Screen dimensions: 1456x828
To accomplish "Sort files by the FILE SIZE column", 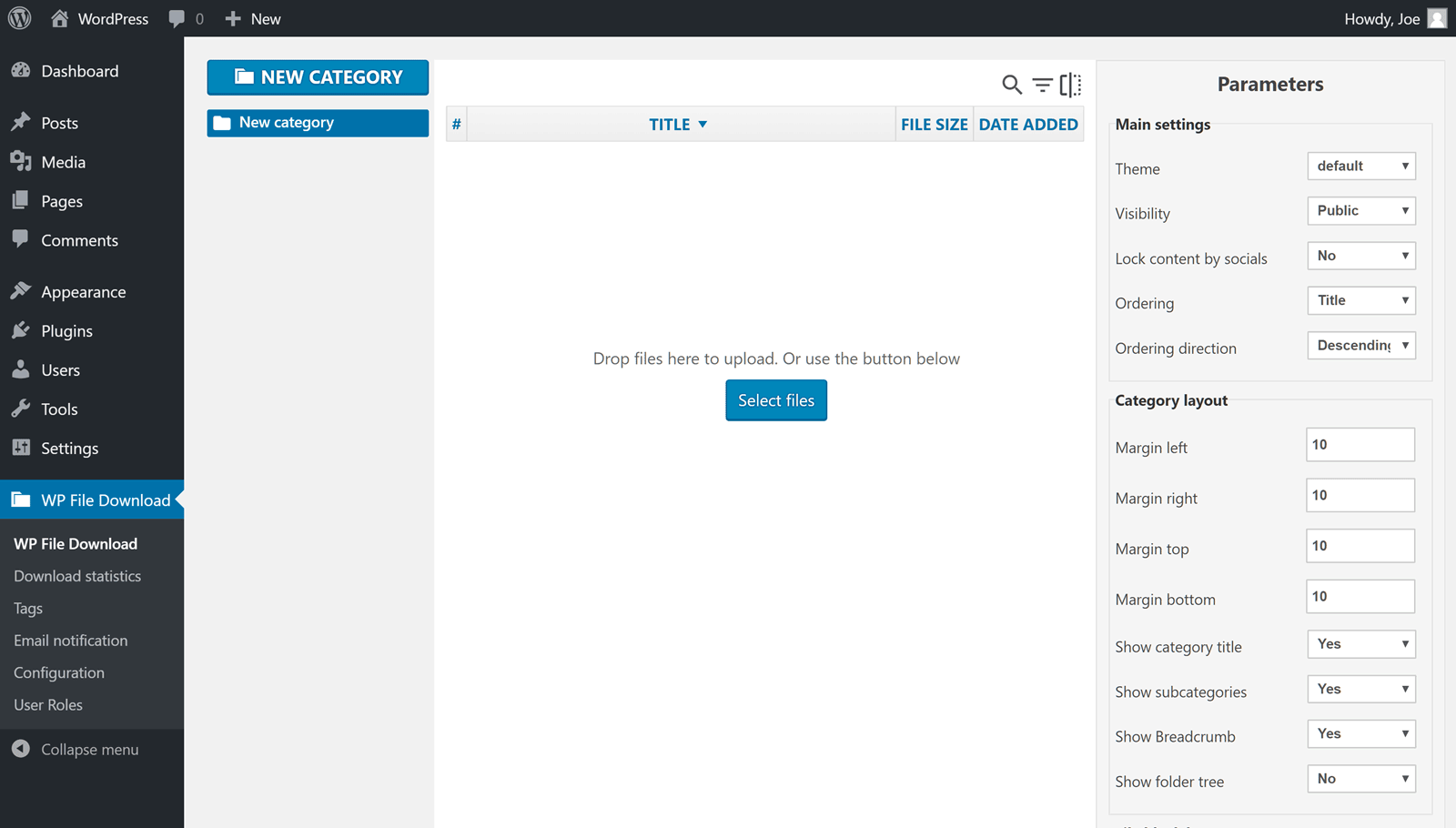I will point(935,125).
